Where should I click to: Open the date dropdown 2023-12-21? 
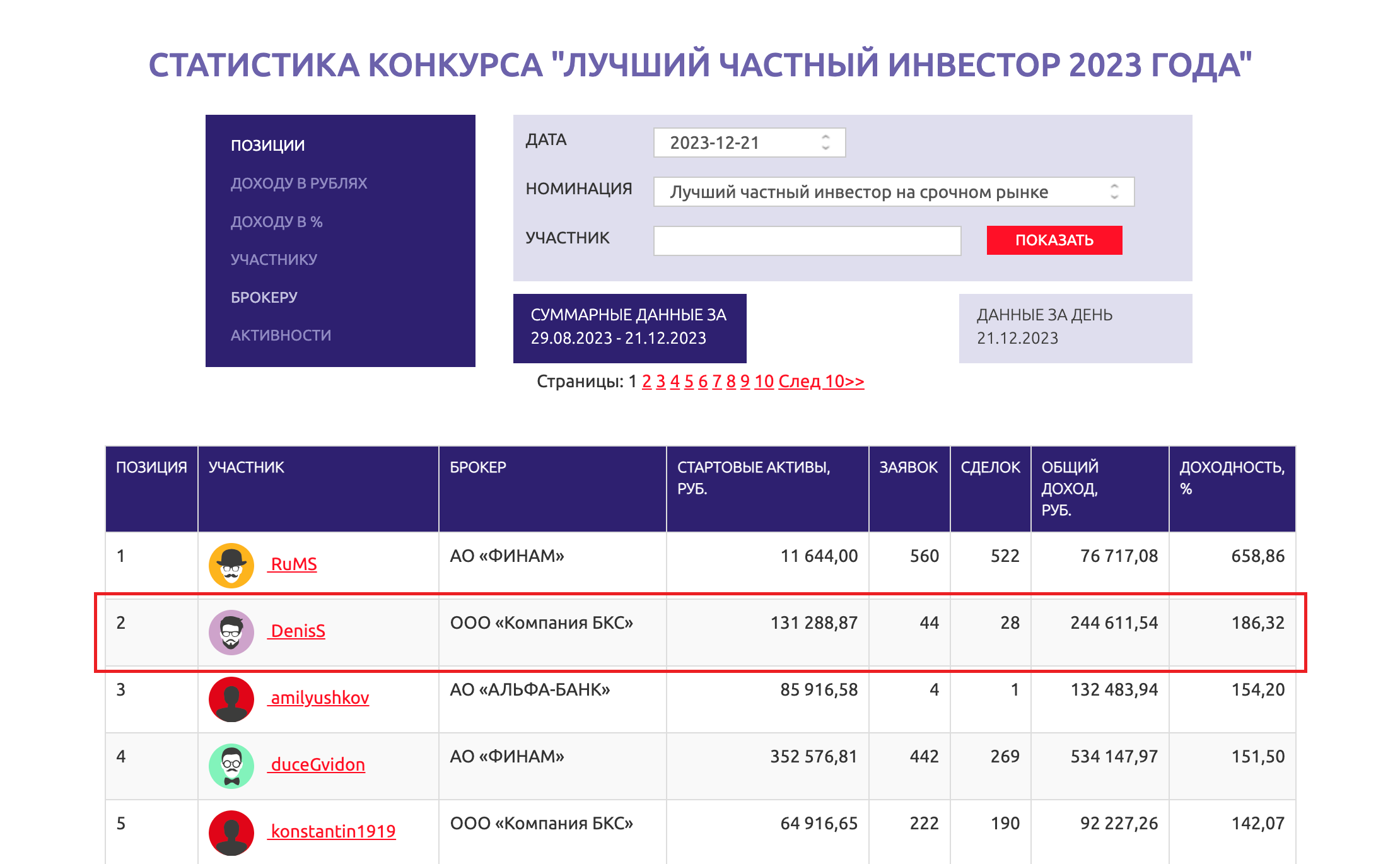pyautogui.click(x=749, y=143)
